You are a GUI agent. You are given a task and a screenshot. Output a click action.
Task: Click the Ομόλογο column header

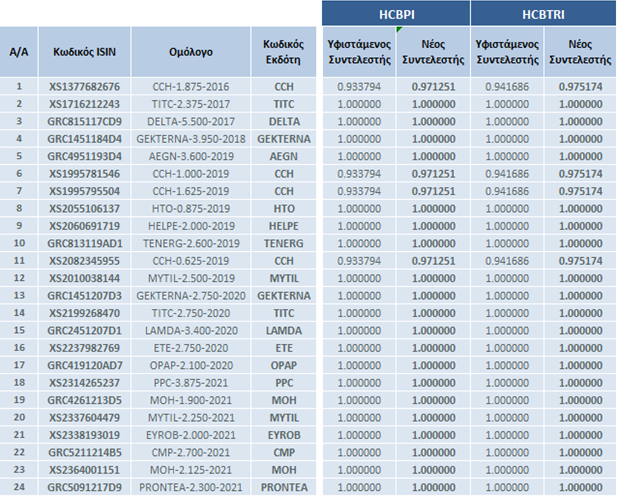pos(191,52)
